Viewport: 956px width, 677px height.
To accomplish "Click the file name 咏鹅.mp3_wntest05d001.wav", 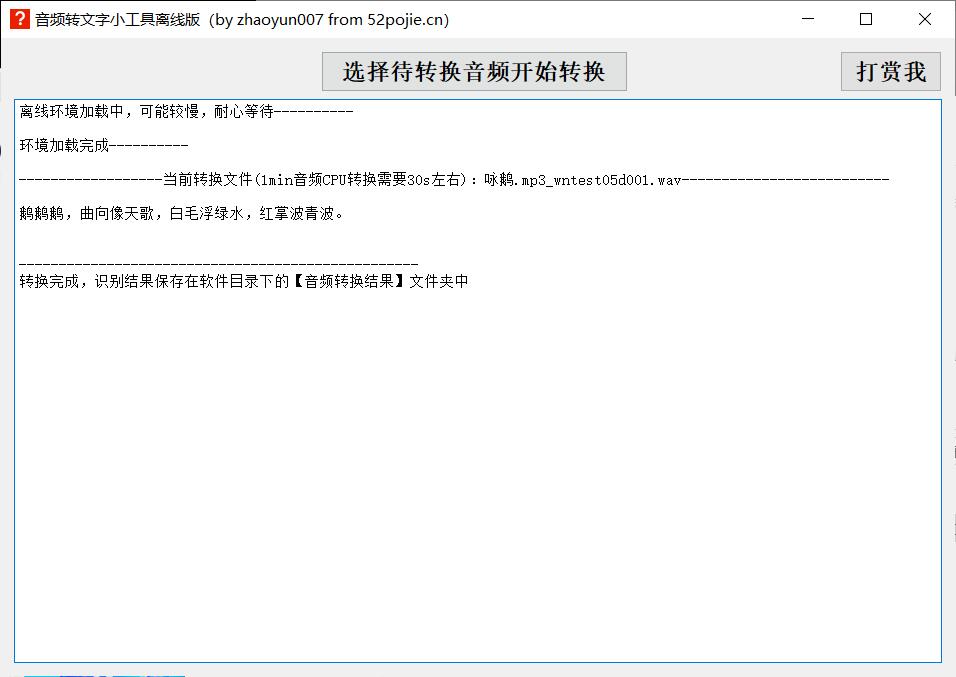I will (x=582, y=180).
